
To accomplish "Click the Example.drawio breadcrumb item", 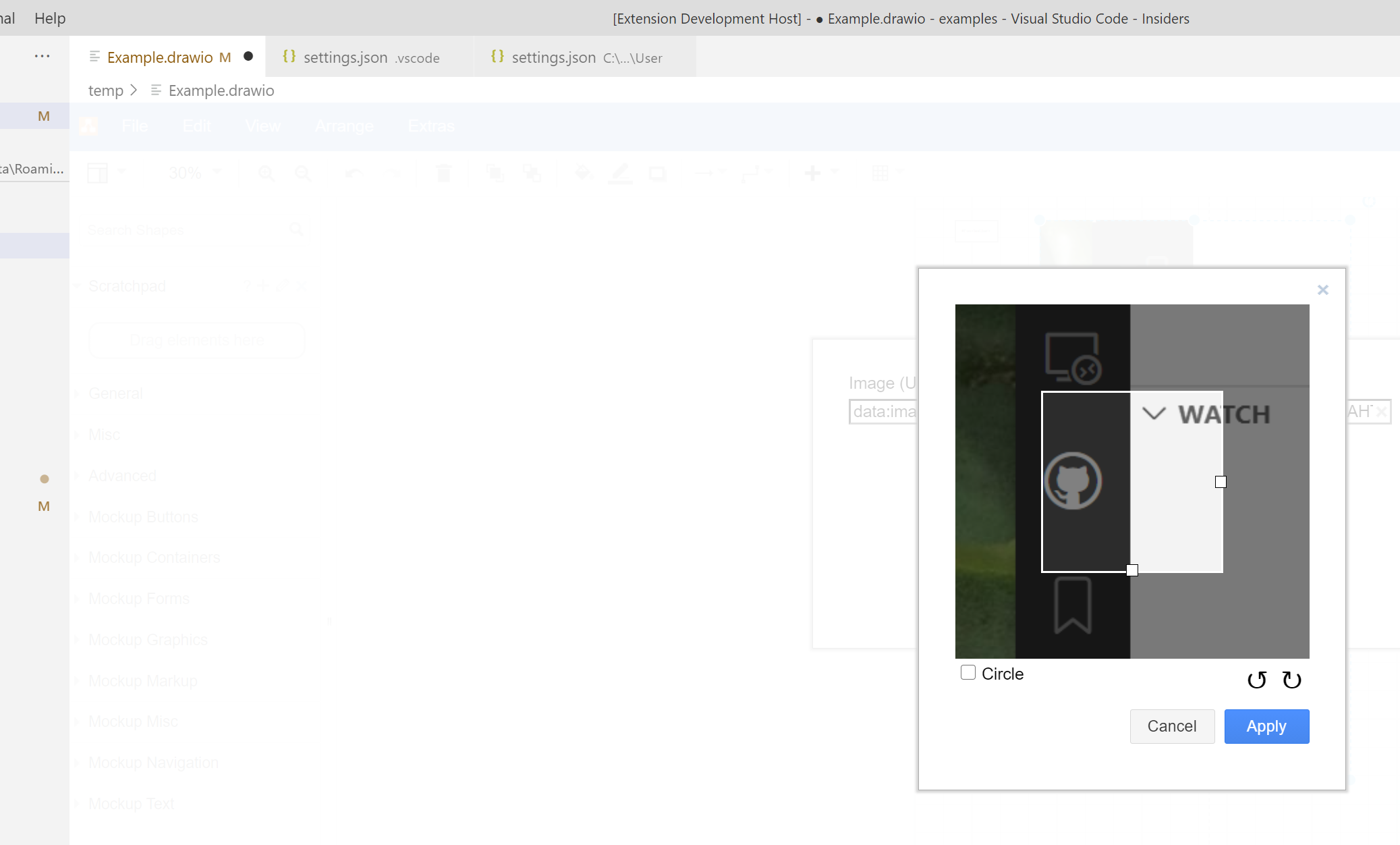I will click(x=221, y=90).
